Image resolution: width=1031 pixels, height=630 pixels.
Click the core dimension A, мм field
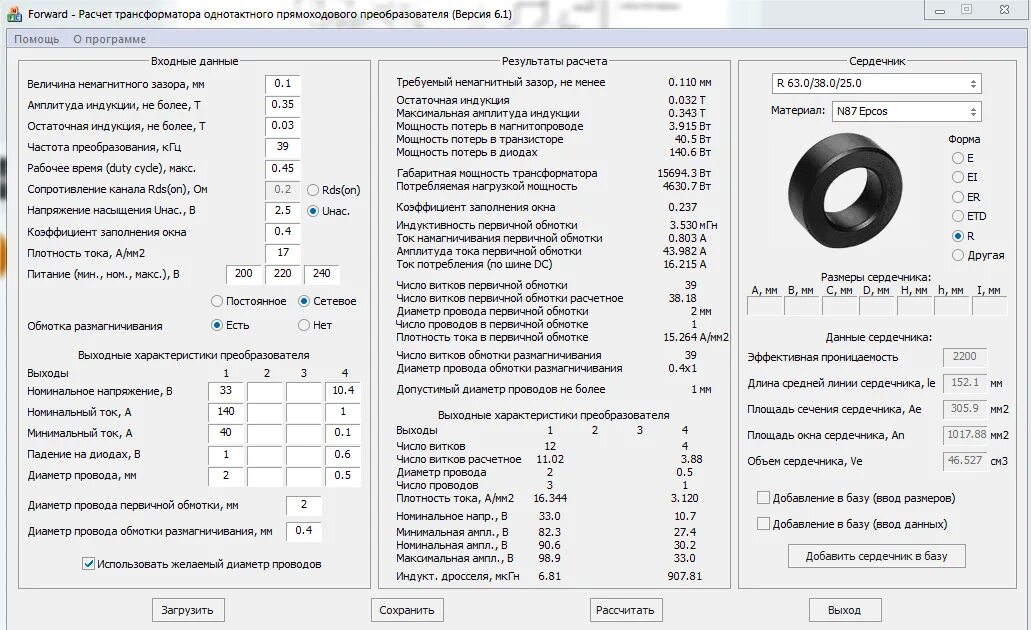tap(764, 306)
